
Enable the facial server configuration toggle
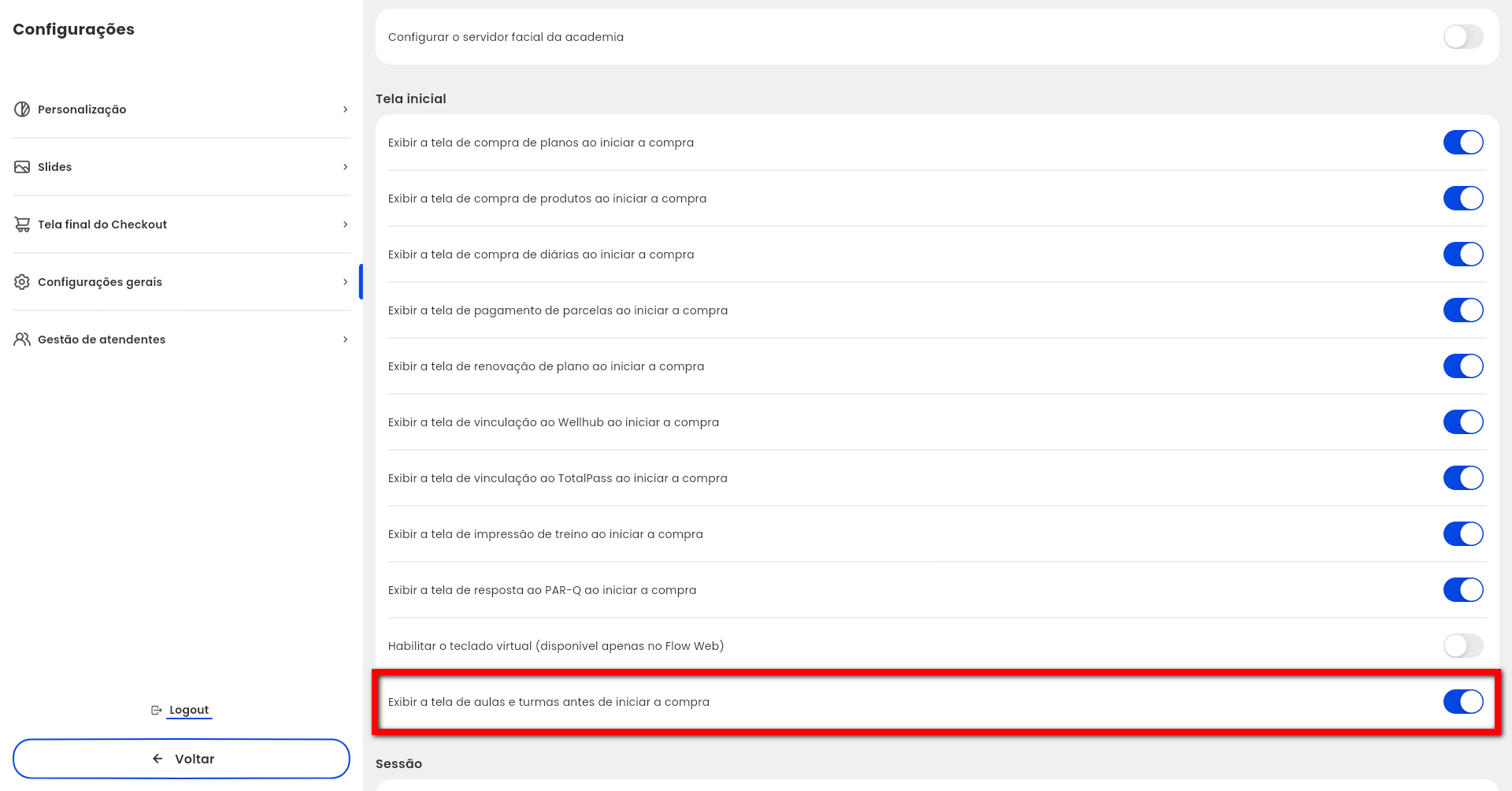pyautogui.click(x=1462, y=37)
